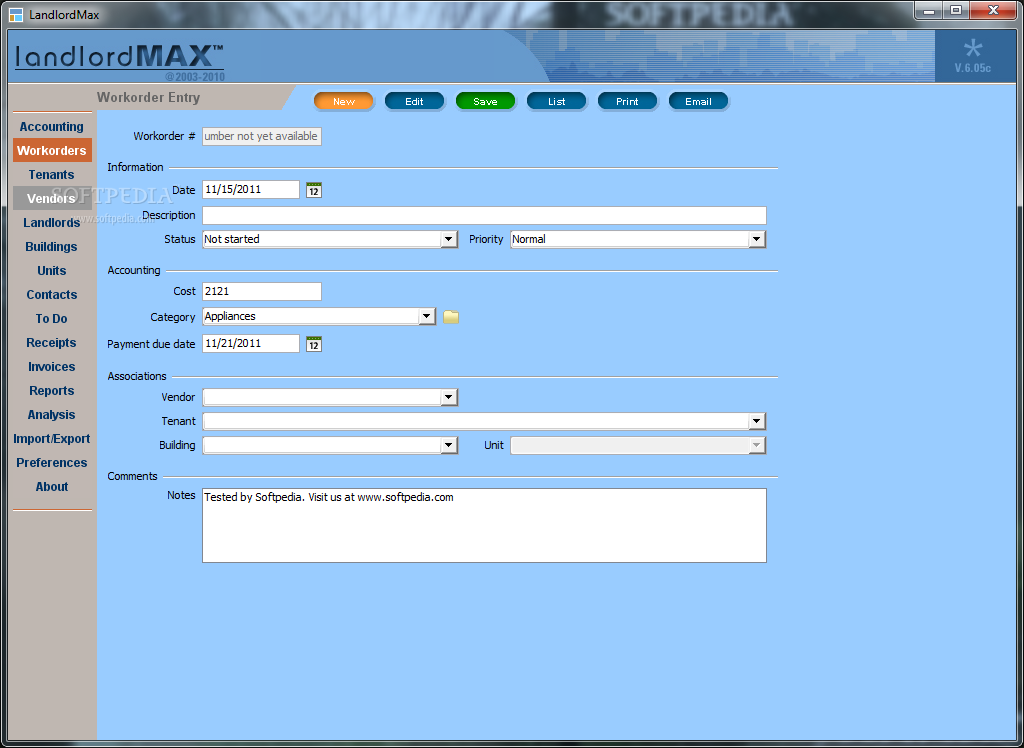Click the Payment due date field
Image resolution: width=1024 pixels, height=748 pixels.
251,344
